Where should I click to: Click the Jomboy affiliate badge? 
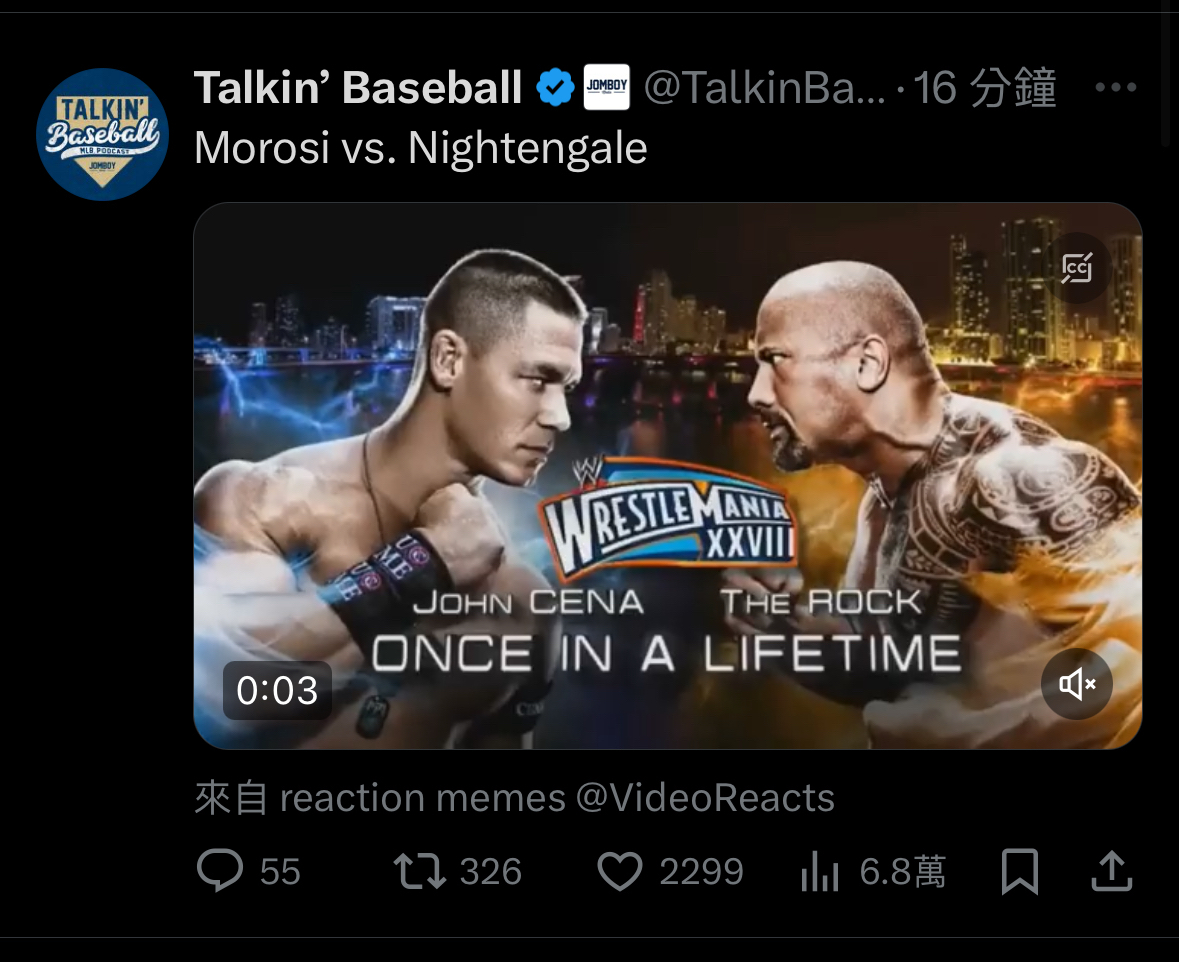pos(607,87)
